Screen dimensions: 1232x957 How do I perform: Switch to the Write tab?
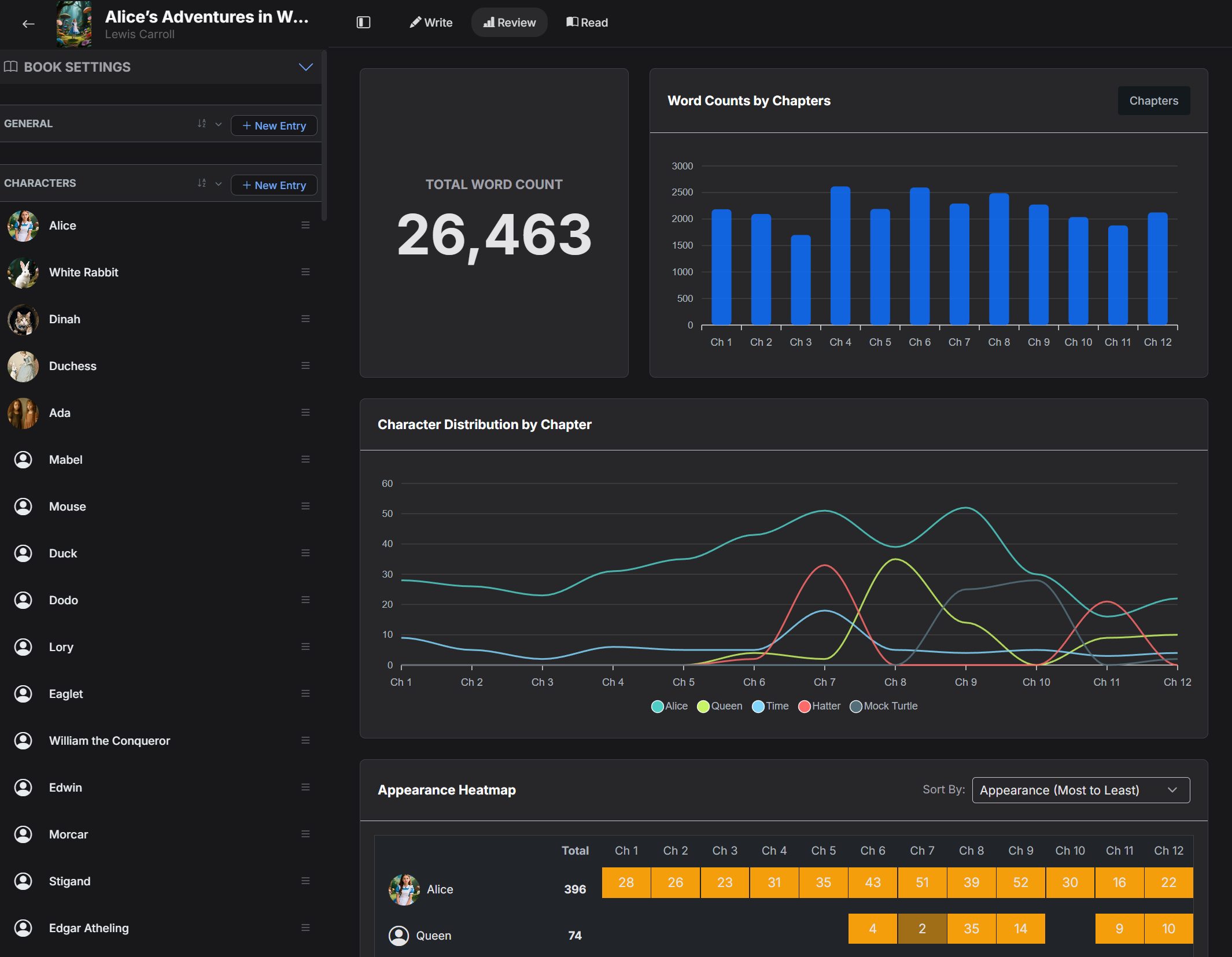click(x=431, y=23)
